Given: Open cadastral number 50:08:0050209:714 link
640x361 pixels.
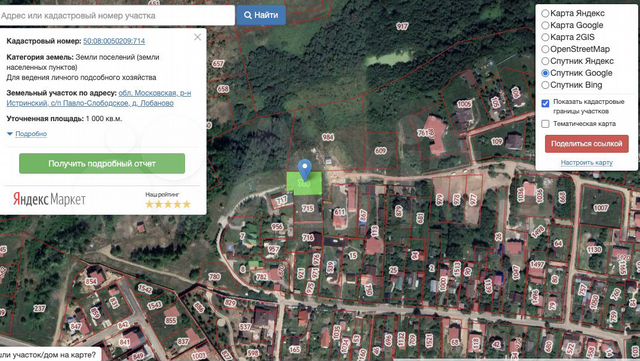Looking at the screenshot, I should [114, 41].
